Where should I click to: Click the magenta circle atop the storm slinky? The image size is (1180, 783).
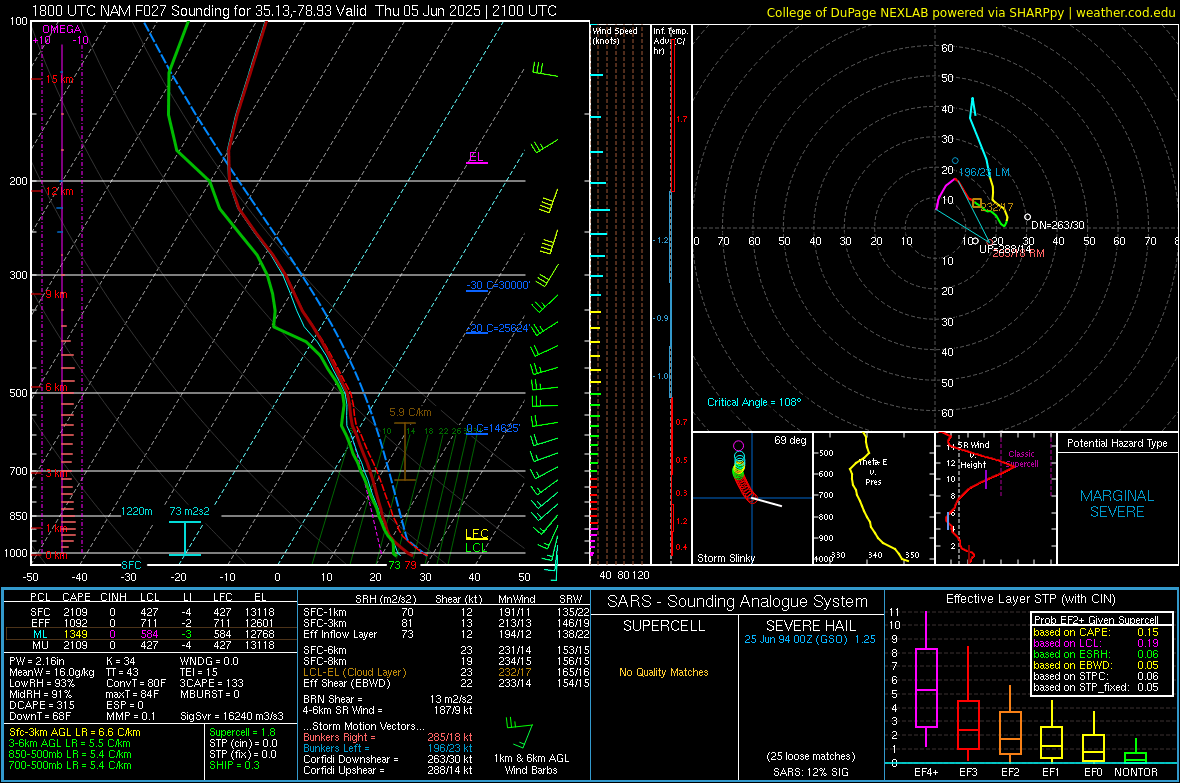point(738,446)
